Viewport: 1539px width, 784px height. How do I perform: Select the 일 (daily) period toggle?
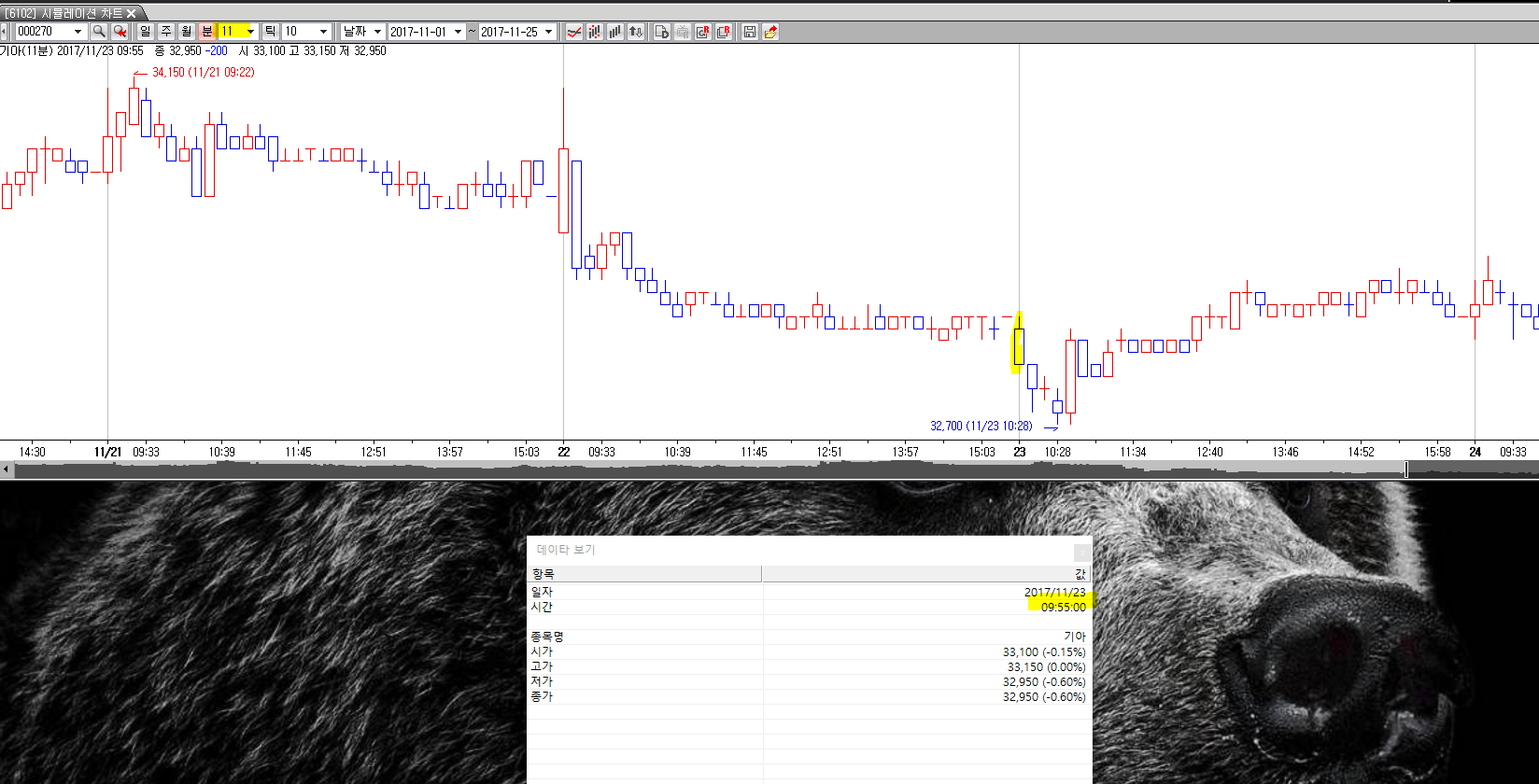click(x=145, y=32)
